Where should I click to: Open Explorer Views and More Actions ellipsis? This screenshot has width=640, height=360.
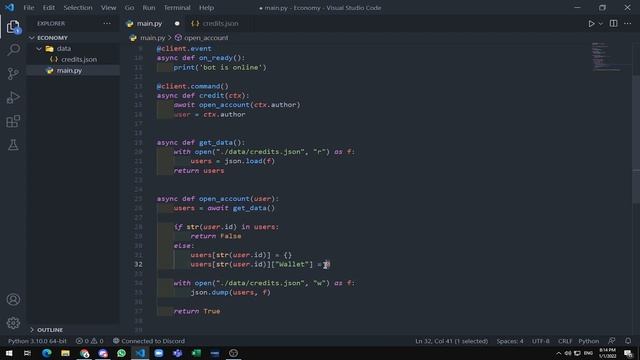(107, 24)
